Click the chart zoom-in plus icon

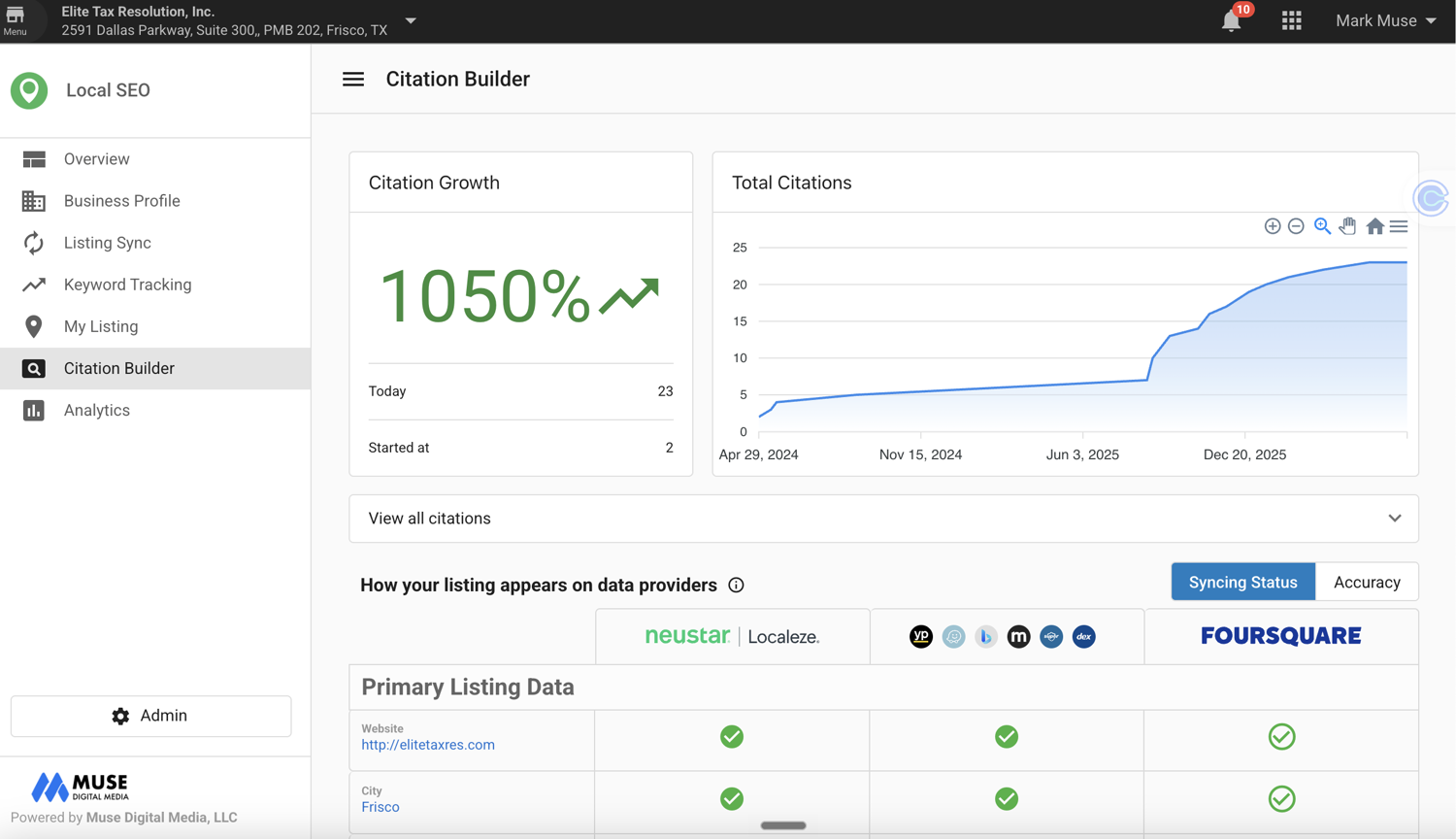coord(1273,226)
